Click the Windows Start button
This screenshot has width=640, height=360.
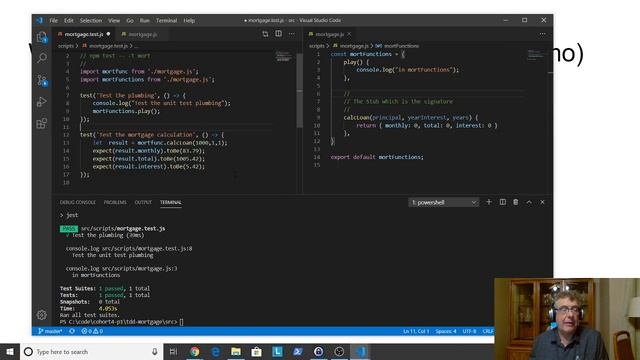[10, 351]
